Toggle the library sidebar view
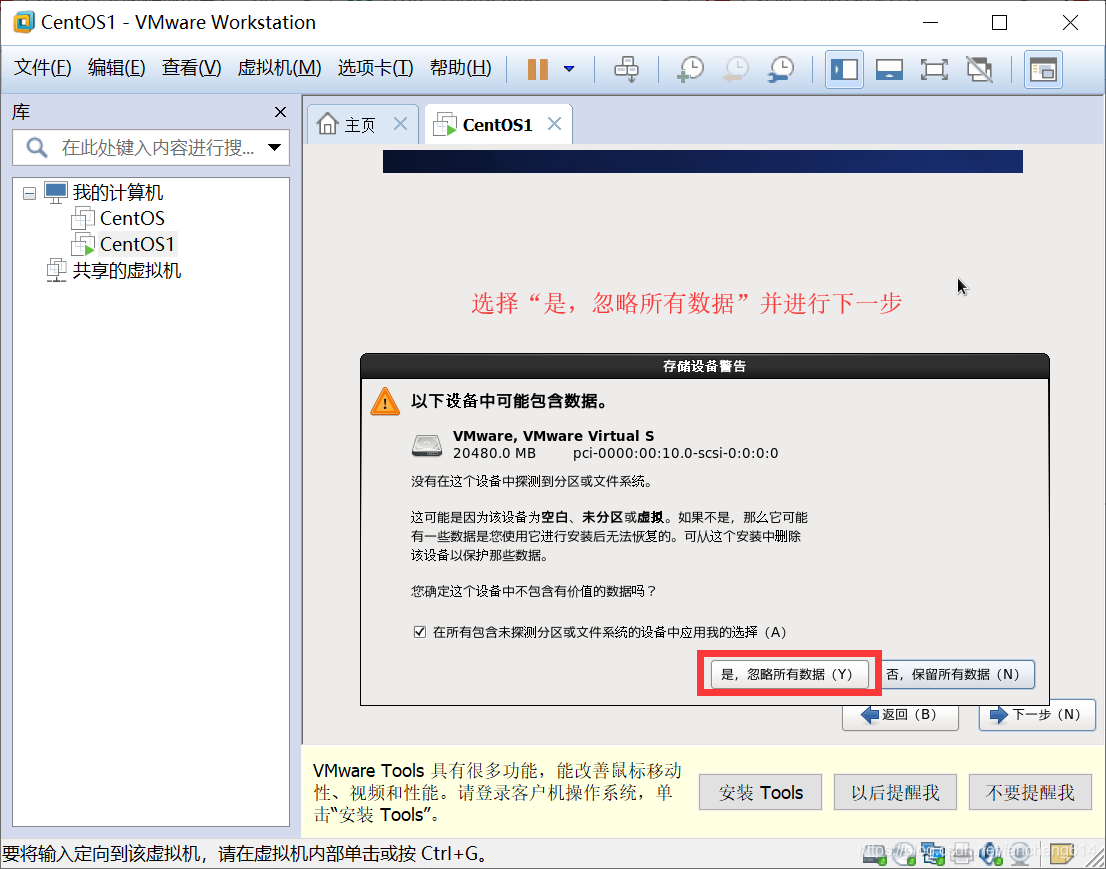Viewport: 1106px width, 869px height. point(844,69)
